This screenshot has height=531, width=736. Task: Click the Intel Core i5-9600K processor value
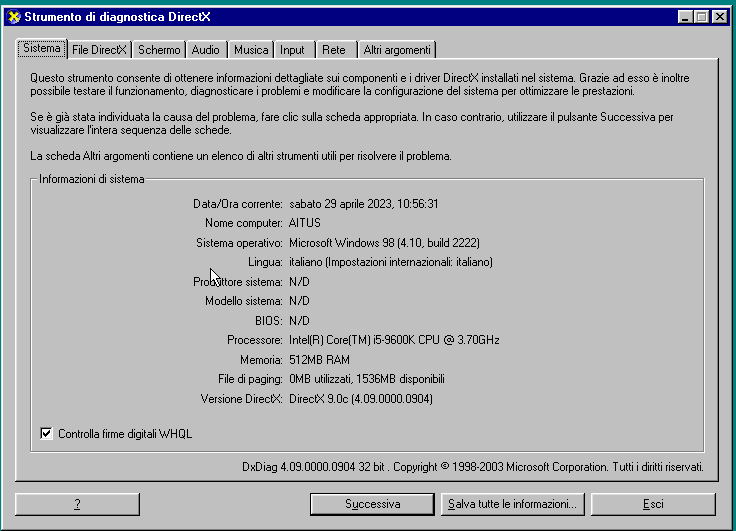[x=394, y=339]
